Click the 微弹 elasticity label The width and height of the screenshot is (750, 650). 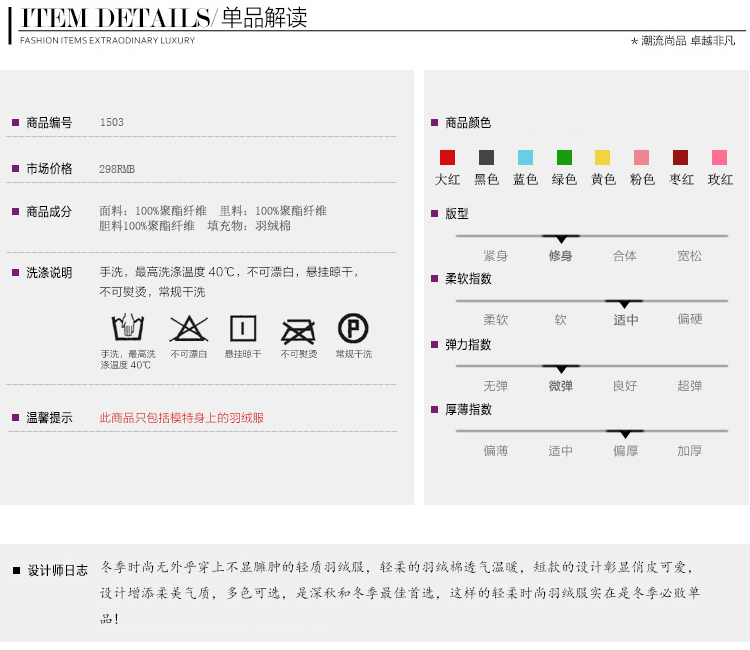tap(561, 386)
